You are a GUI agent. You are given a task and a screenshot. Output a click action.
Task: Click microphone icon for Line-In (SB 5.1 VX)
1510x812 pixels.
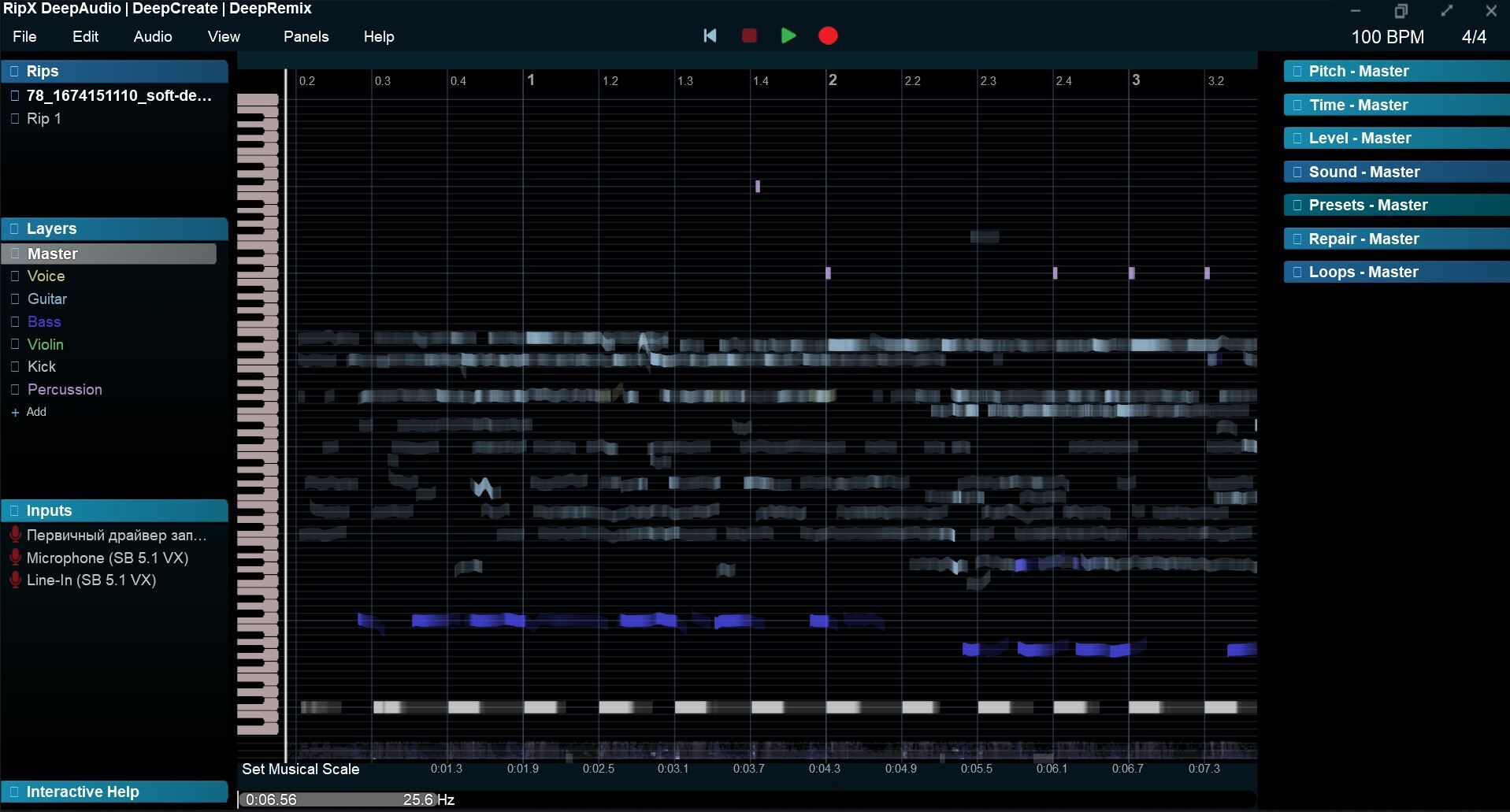coord(15,580)
